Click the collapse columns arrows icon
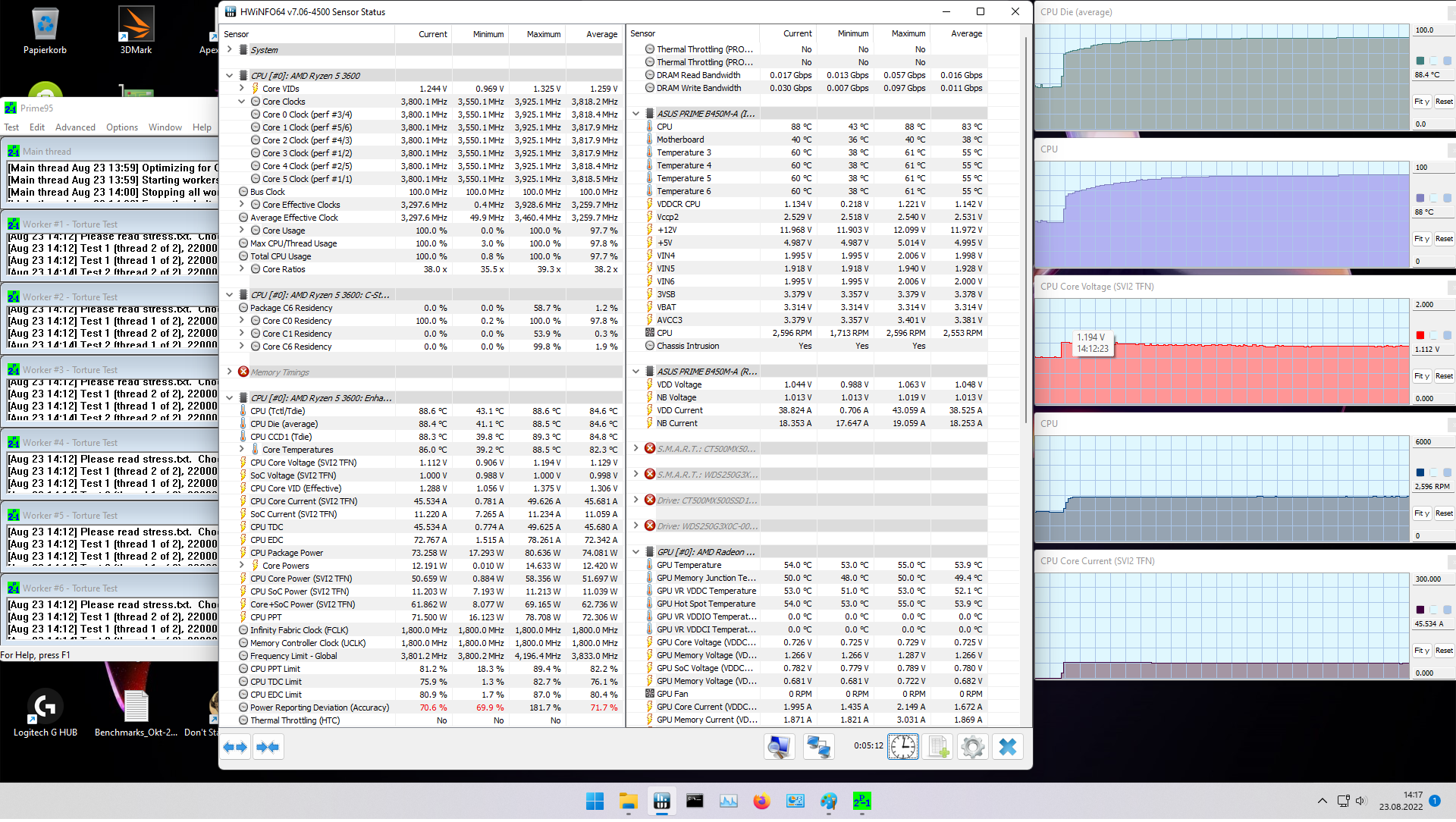Viewport: 1456px width, 822px height. pyautogui.click(x=268, y=747)
